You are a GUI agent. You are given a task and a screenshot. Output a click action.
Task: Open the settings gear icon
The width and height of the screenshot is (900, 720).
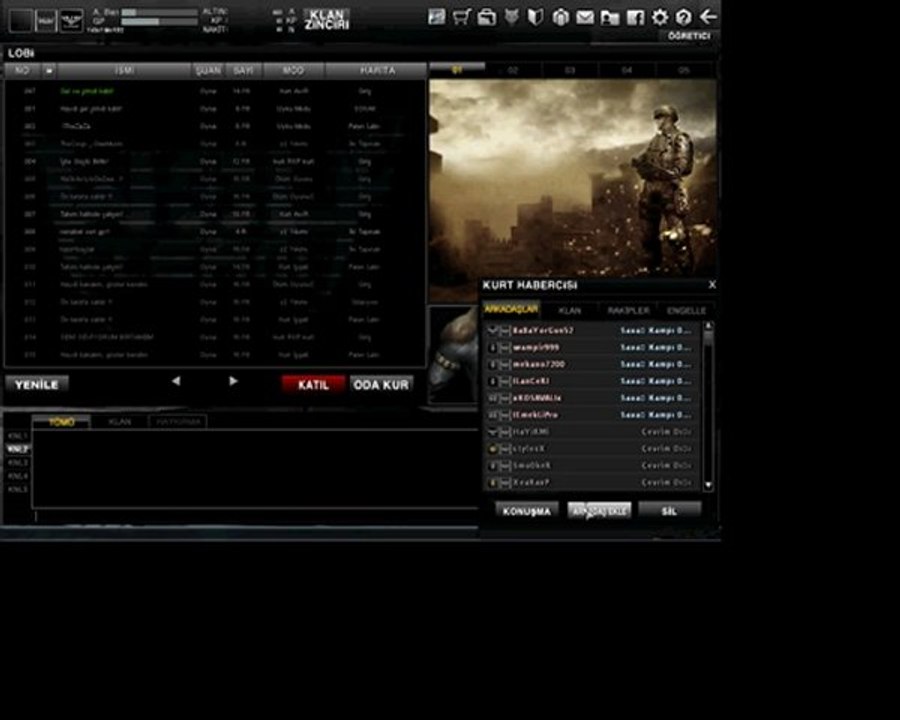[x=660, y=18]
